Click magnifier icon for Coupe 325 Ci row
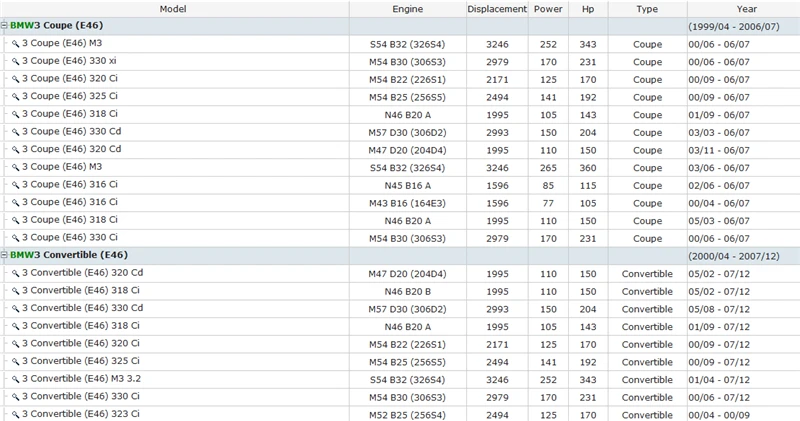This screenshot has width=800, height=421. coord(15,96)
